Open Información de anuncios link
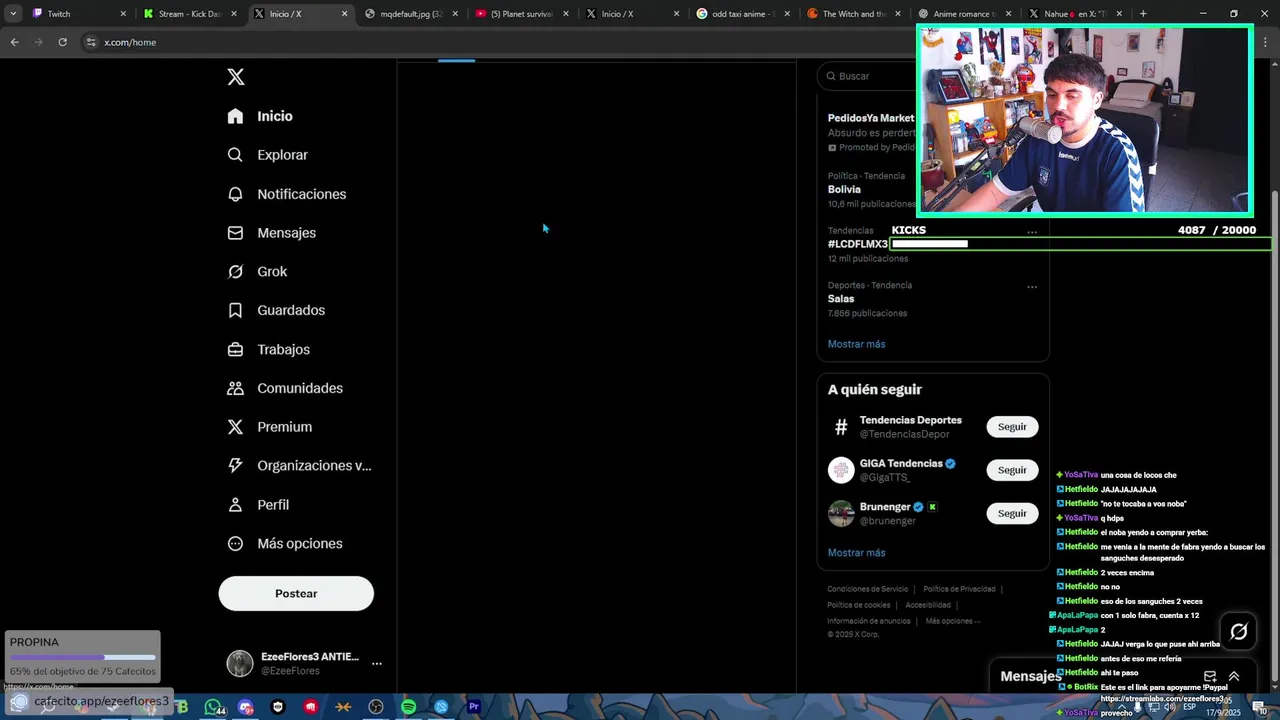Viewport: 1280px width, 720px height. coord(869,621)
